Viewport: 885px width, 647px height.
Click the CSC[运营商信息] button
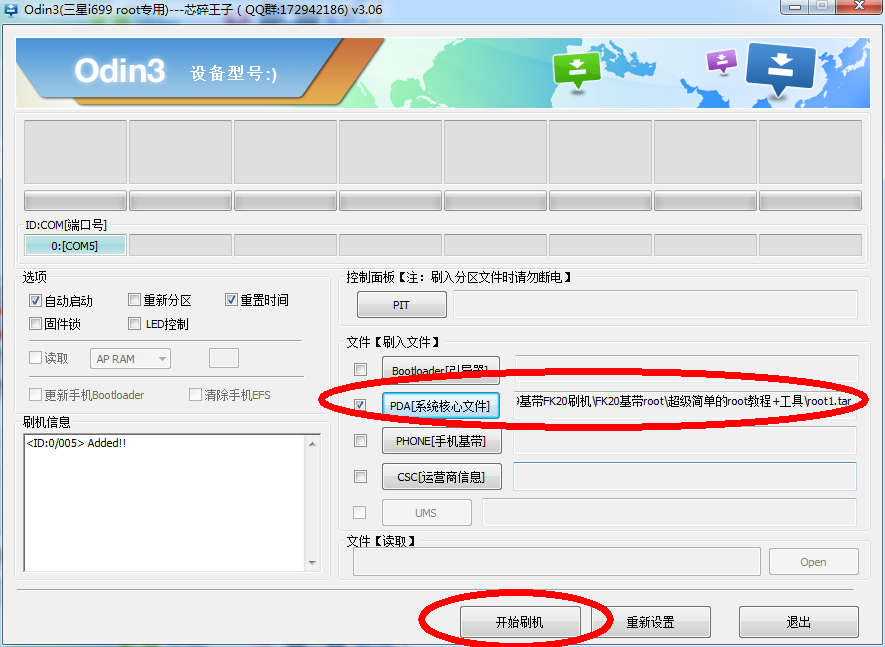(x=441, y=476)
